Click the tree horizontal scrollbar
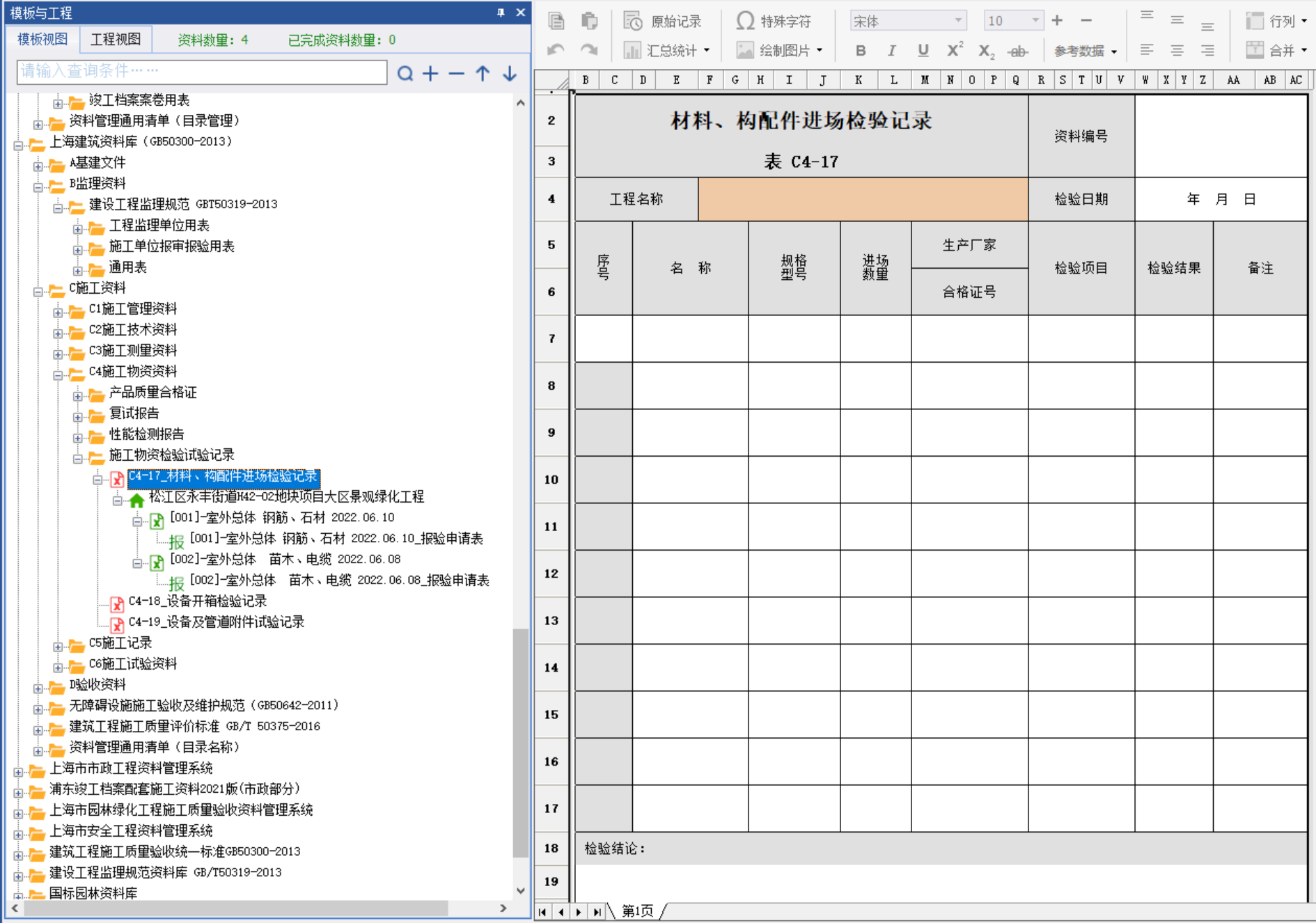The width and height of the screenshot is (1316, 923). 236,908
